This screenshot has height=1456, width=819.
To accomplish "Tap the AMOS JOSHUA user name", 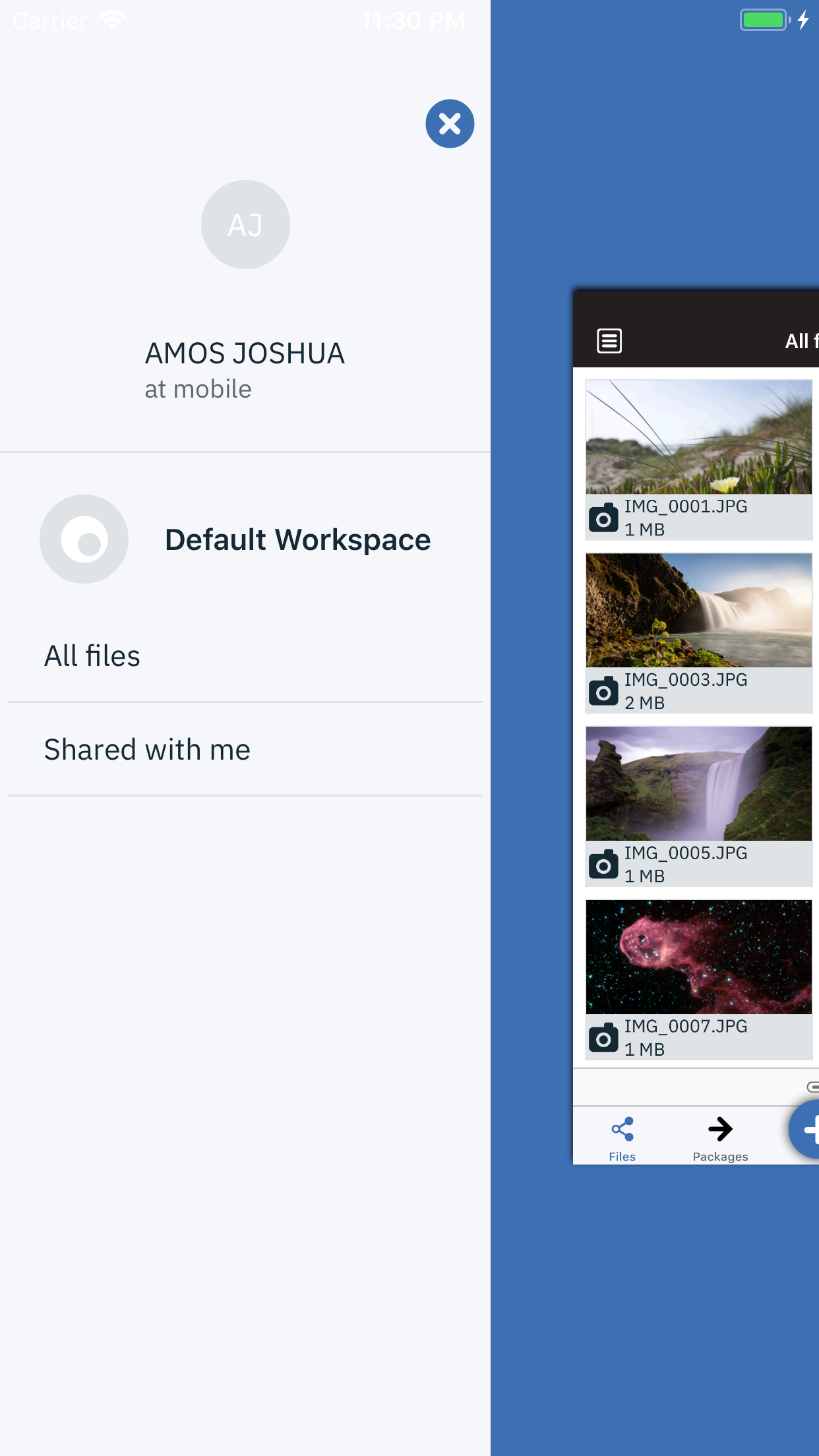I will tap(245, 353).
